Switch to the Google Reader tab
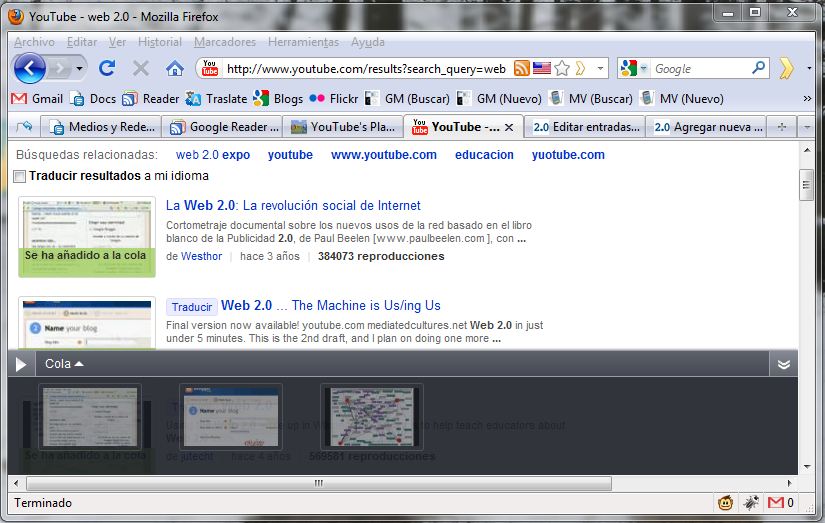This screenshot has width=825, height=523. tap(222, 127)
